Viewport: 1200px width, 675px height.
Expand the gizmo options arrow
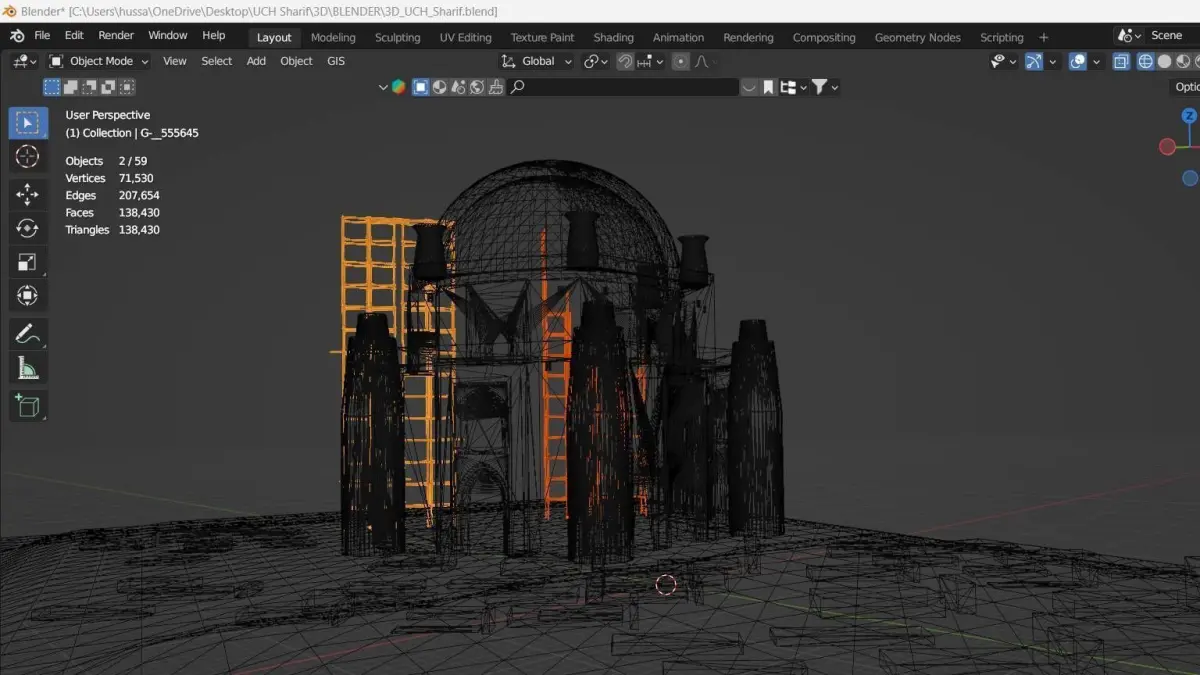1054,61
